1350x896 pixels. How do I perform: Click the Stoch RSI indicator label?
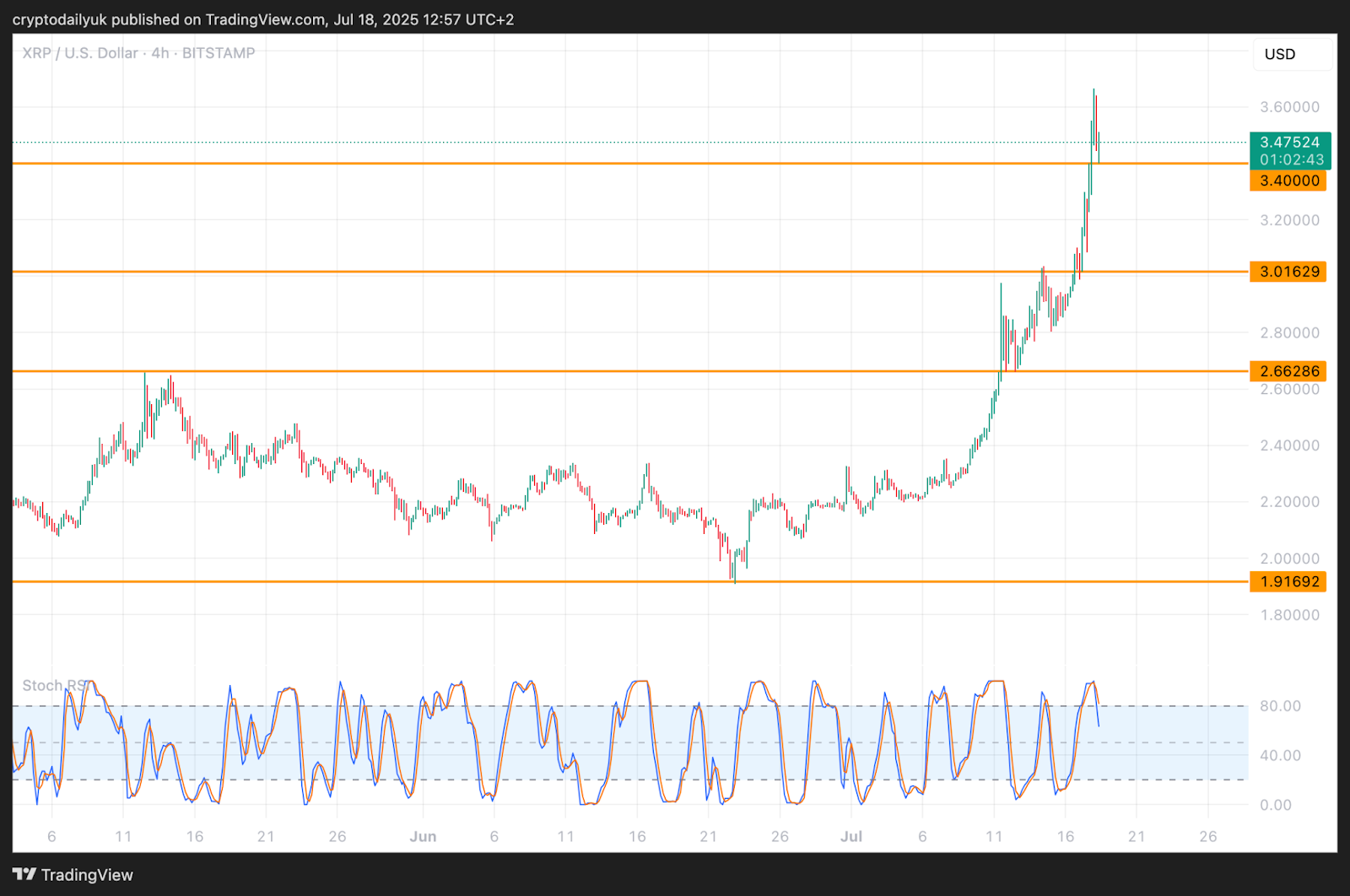coord(55,685)
